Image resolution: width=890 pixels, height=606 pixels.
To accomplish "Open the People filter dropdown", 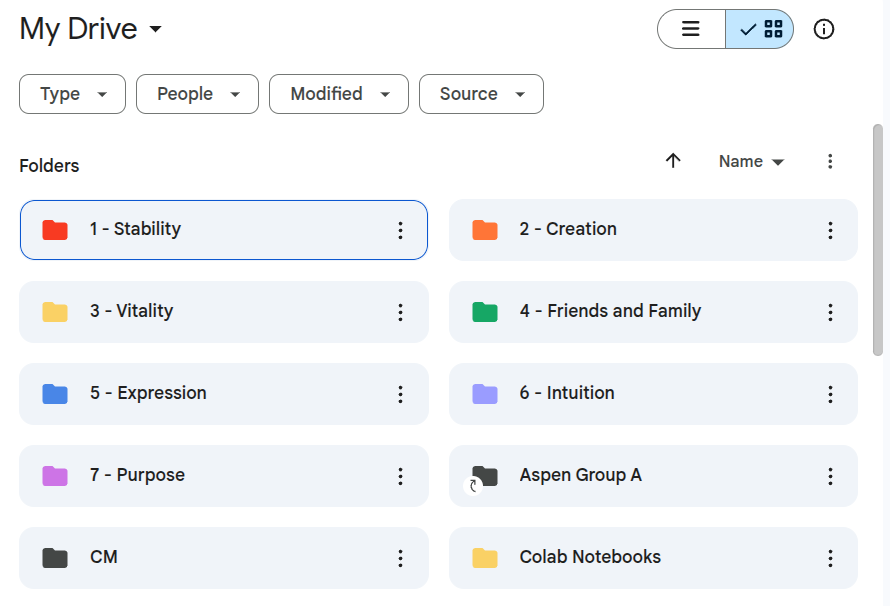I will click(x=197, y=94).
